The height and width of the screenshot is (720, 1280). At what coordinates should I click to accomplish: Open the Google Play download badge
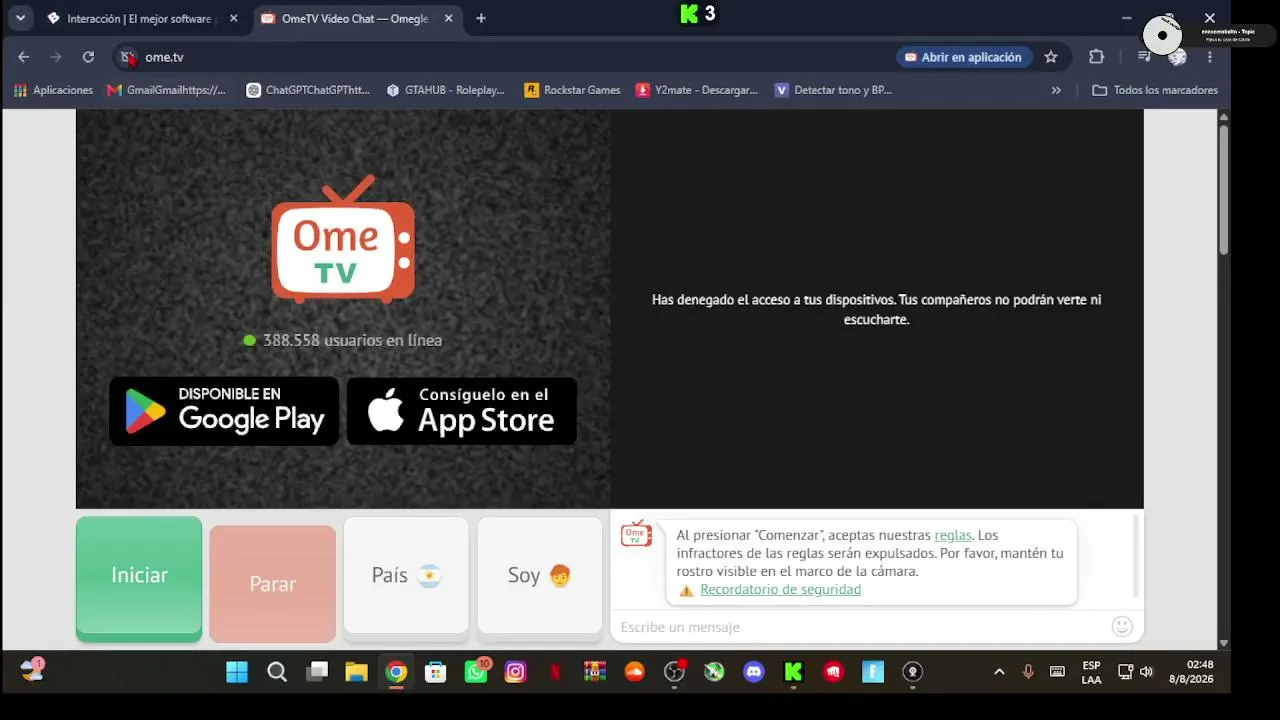(224, 411)
